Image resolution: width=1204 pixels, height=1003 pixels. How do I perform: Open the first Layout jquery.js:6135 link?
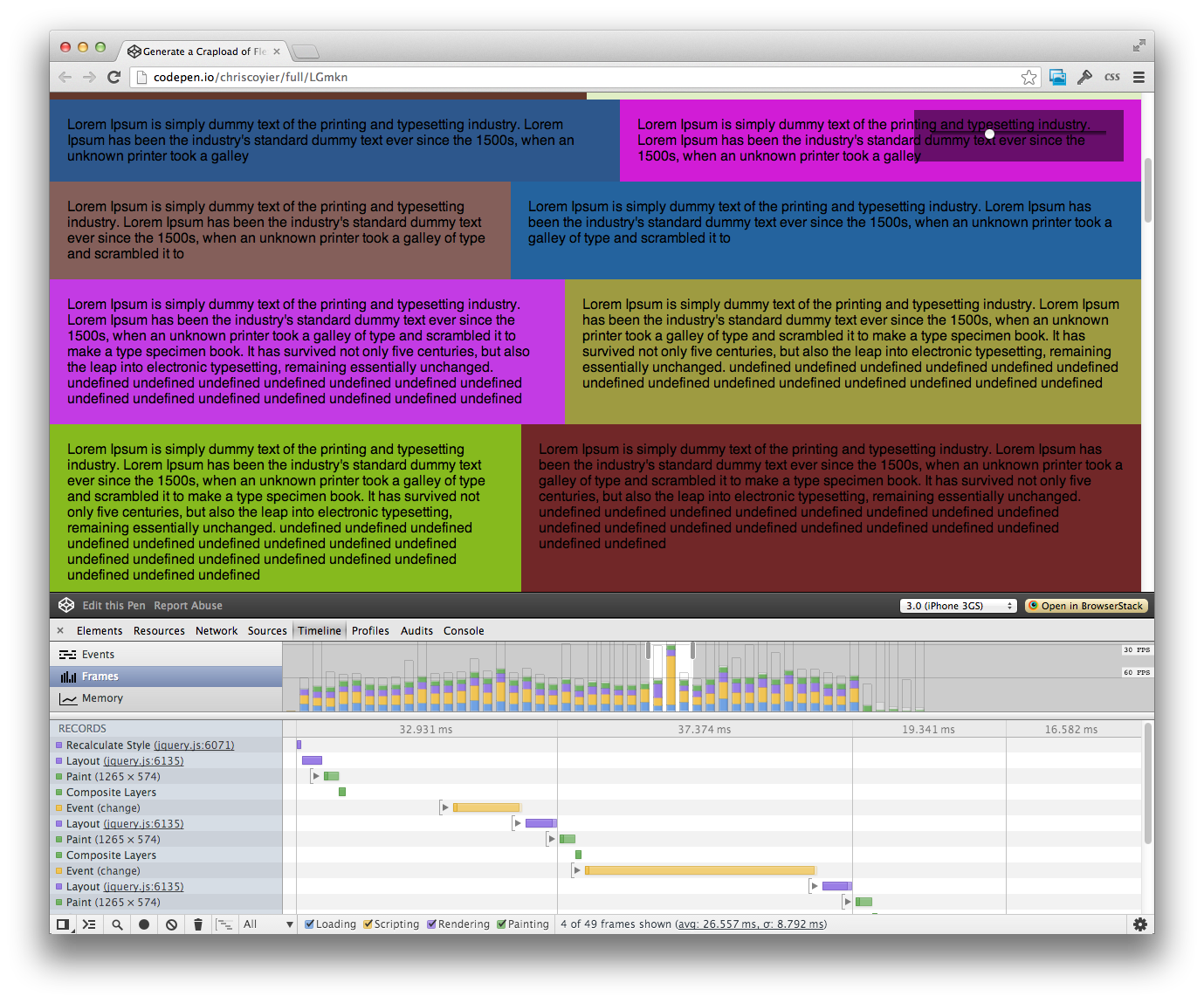point(143,760)
